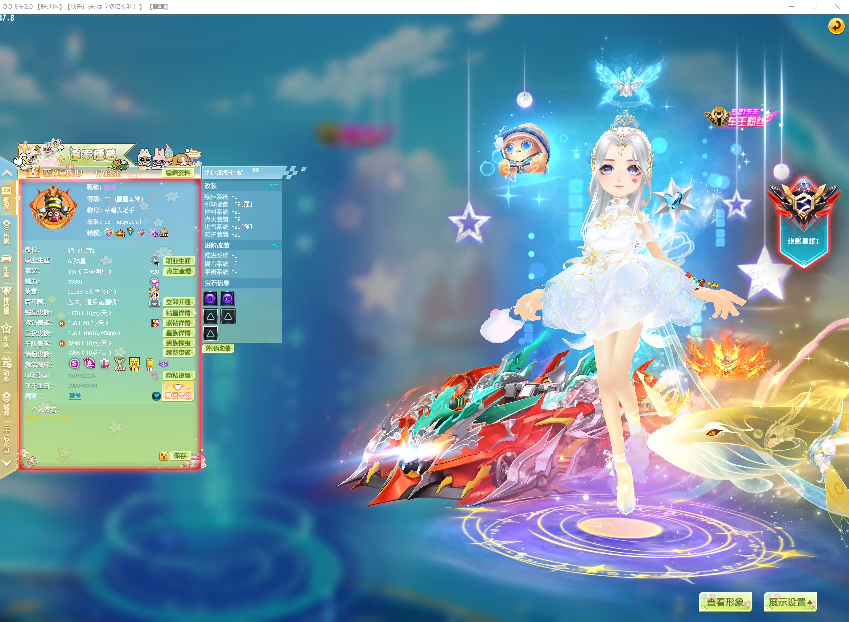This screenshot has width=849, height=622.
Task: Click the 职业生涯 career button
Action: point(178,261)
